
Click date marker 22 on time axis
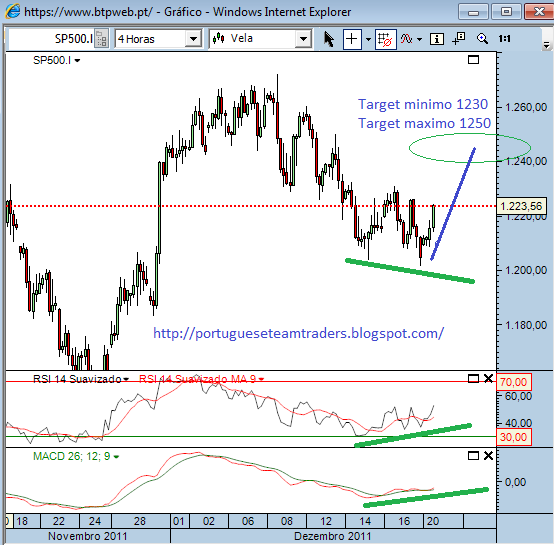[59, 521]
